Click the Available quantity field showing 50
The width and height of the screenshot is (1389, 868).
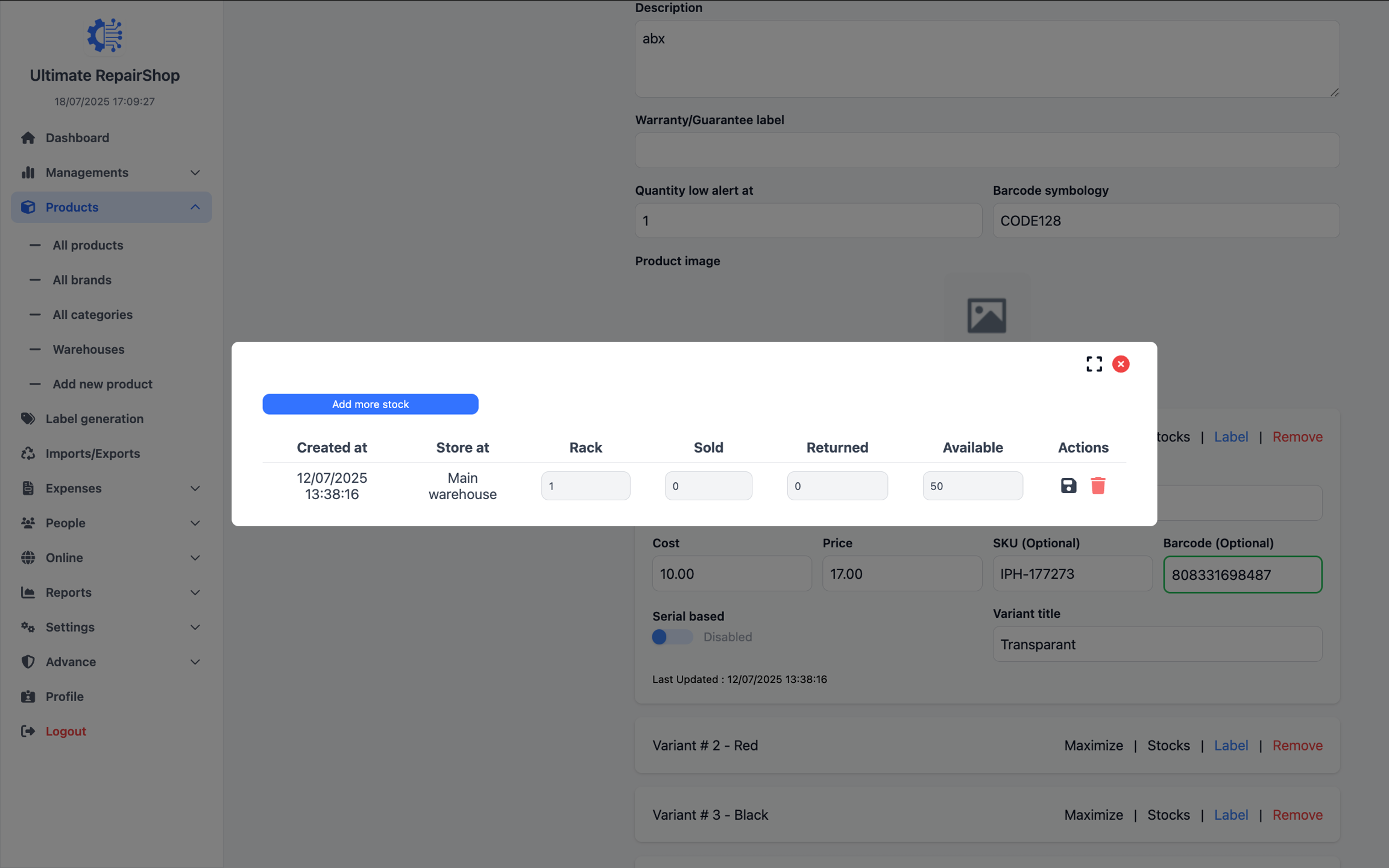[972, 486]
